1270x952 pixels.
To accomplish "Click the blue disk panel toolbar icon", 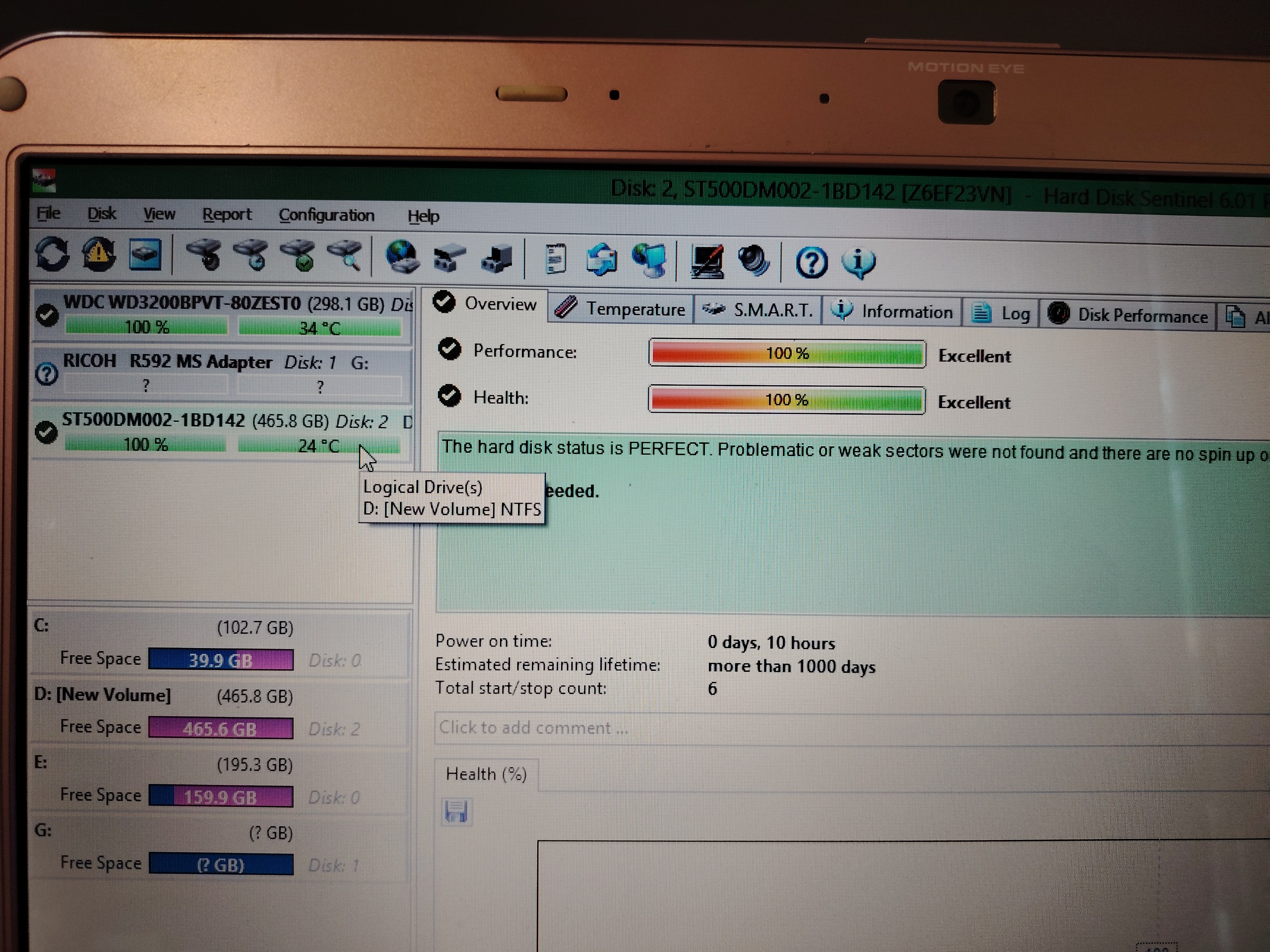I will click(145, 255).
